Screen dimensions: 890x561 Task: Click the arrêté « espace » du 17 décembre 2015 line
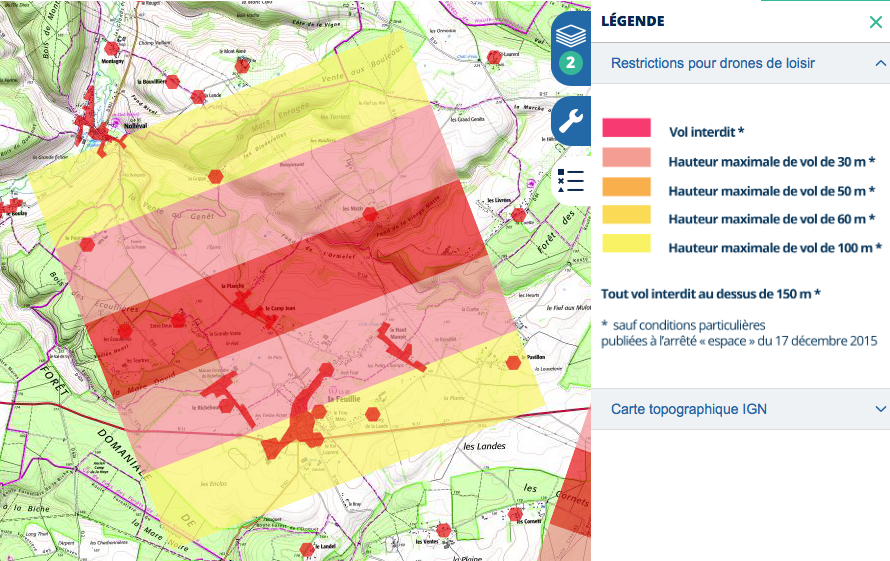click(x=739, y=341)
